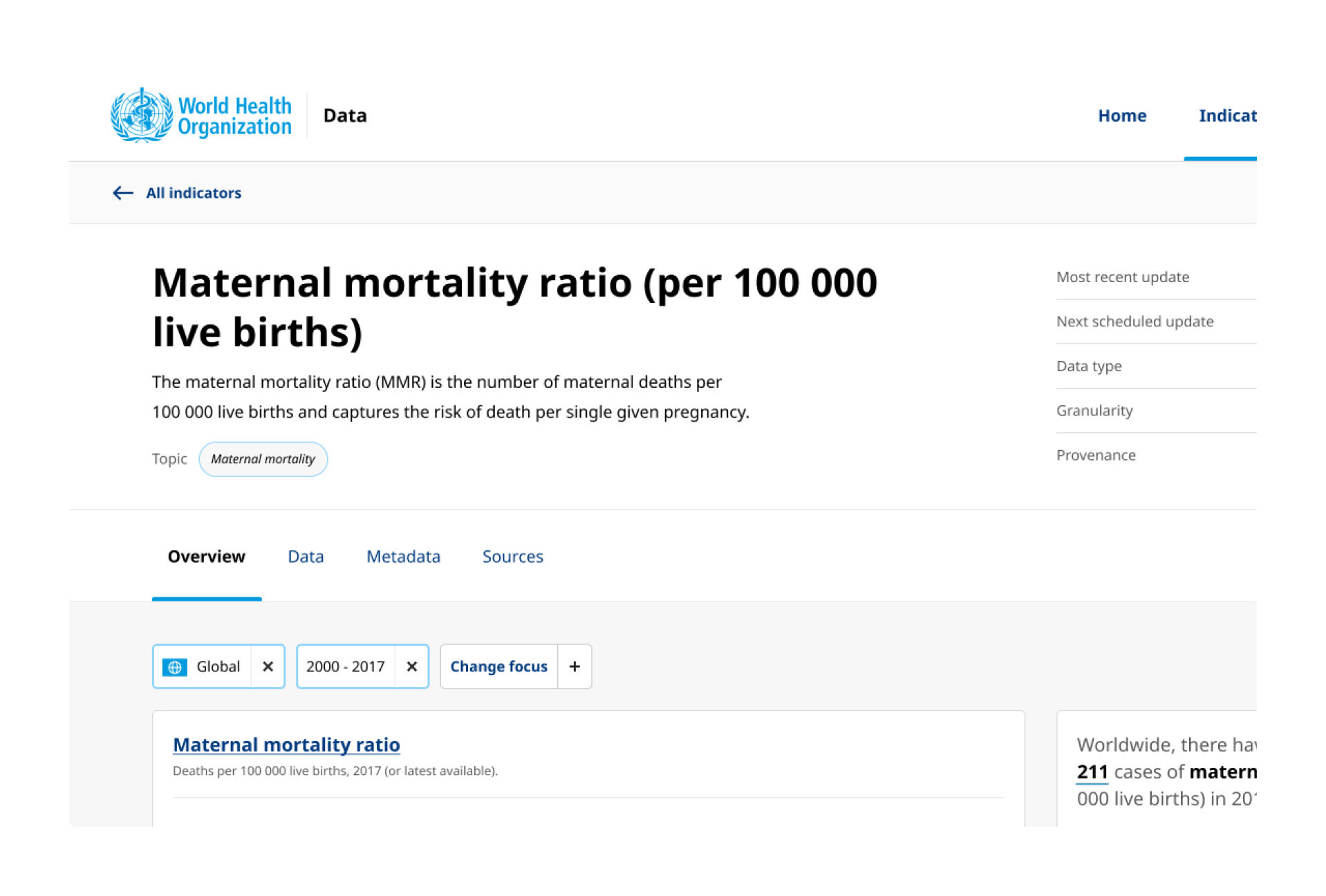
Task: Click the back arrow beside All indicators
Action: 122,193
